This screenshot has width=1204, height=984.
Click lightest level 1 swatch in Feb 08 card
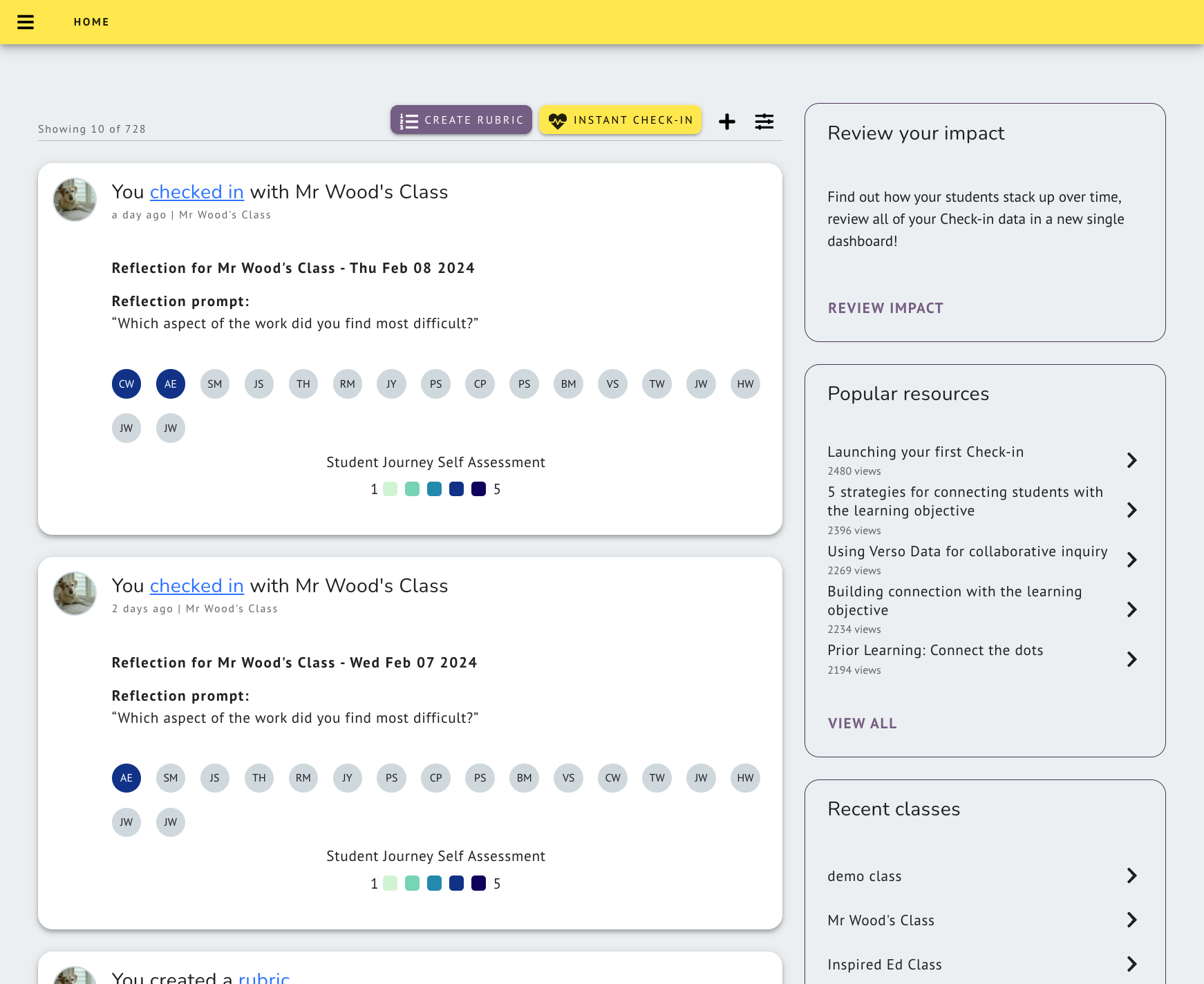[391, 489]
